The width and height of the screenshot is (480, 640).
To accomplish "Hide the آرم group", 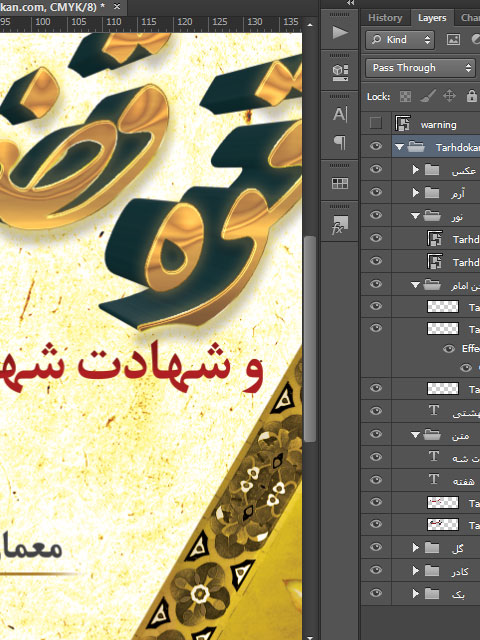I will point(376,192).
